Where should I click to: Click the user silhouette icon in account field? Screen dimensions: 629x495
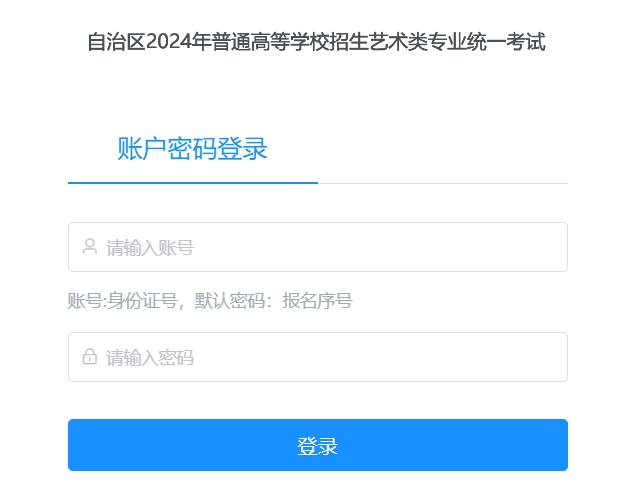(89, 247)
